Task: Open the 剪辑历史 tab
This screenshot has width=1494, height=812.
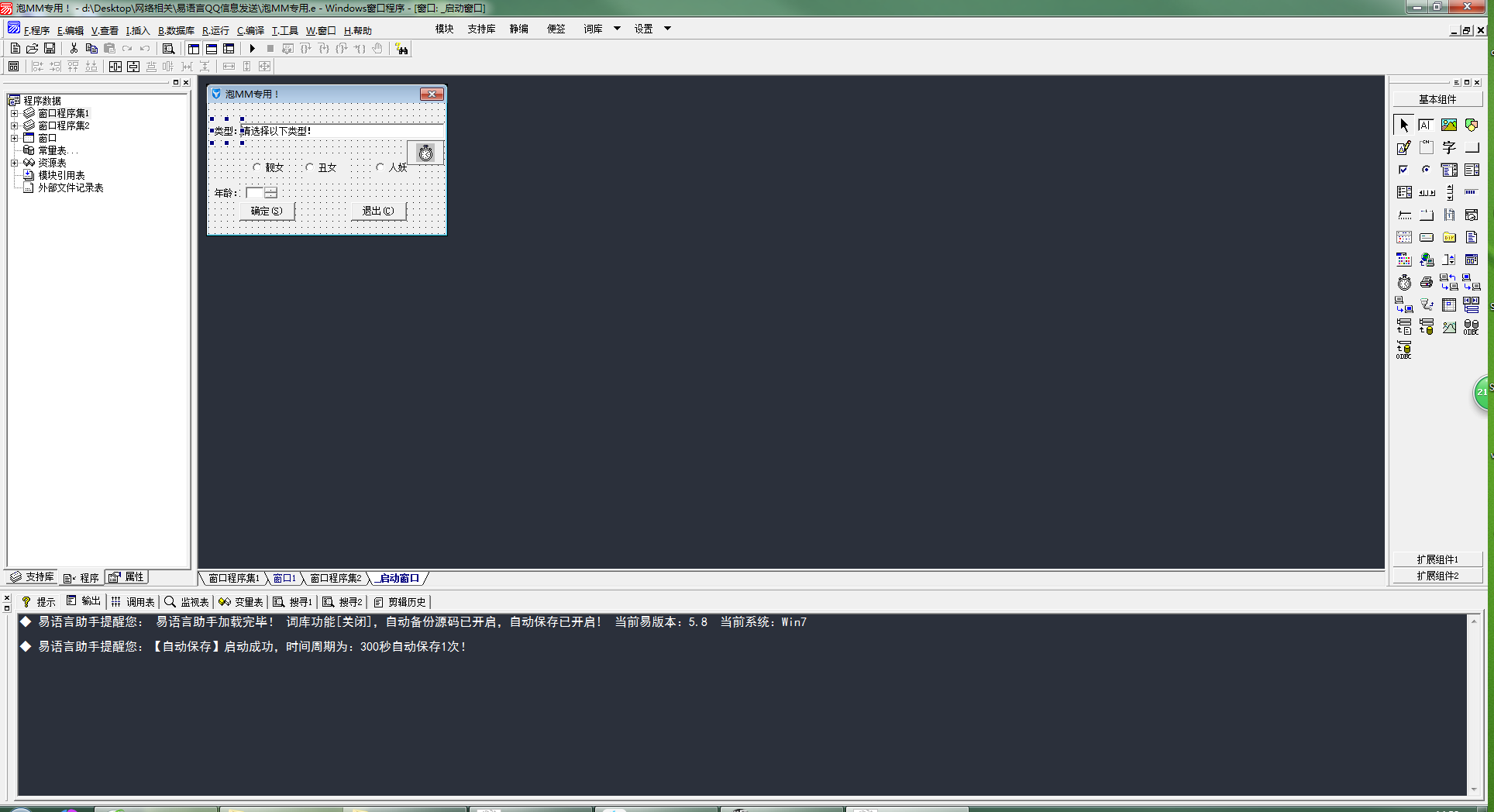Action: tap(400, 601)
